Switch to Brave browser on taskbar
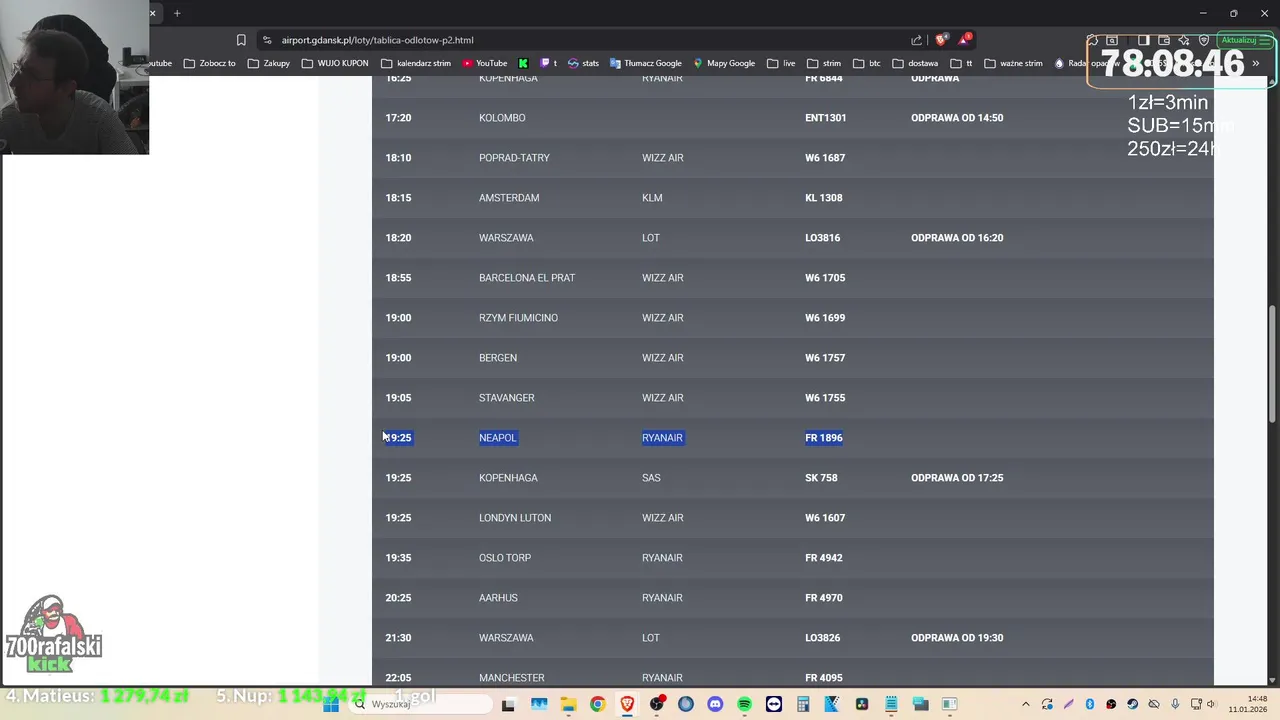This screenshot has width=1280, height=720. point(627,704)
